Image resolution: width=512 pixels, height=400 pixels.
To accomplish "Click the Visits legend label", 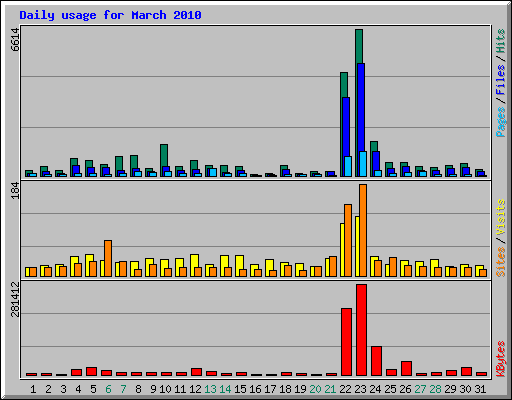I will point(501,218).
